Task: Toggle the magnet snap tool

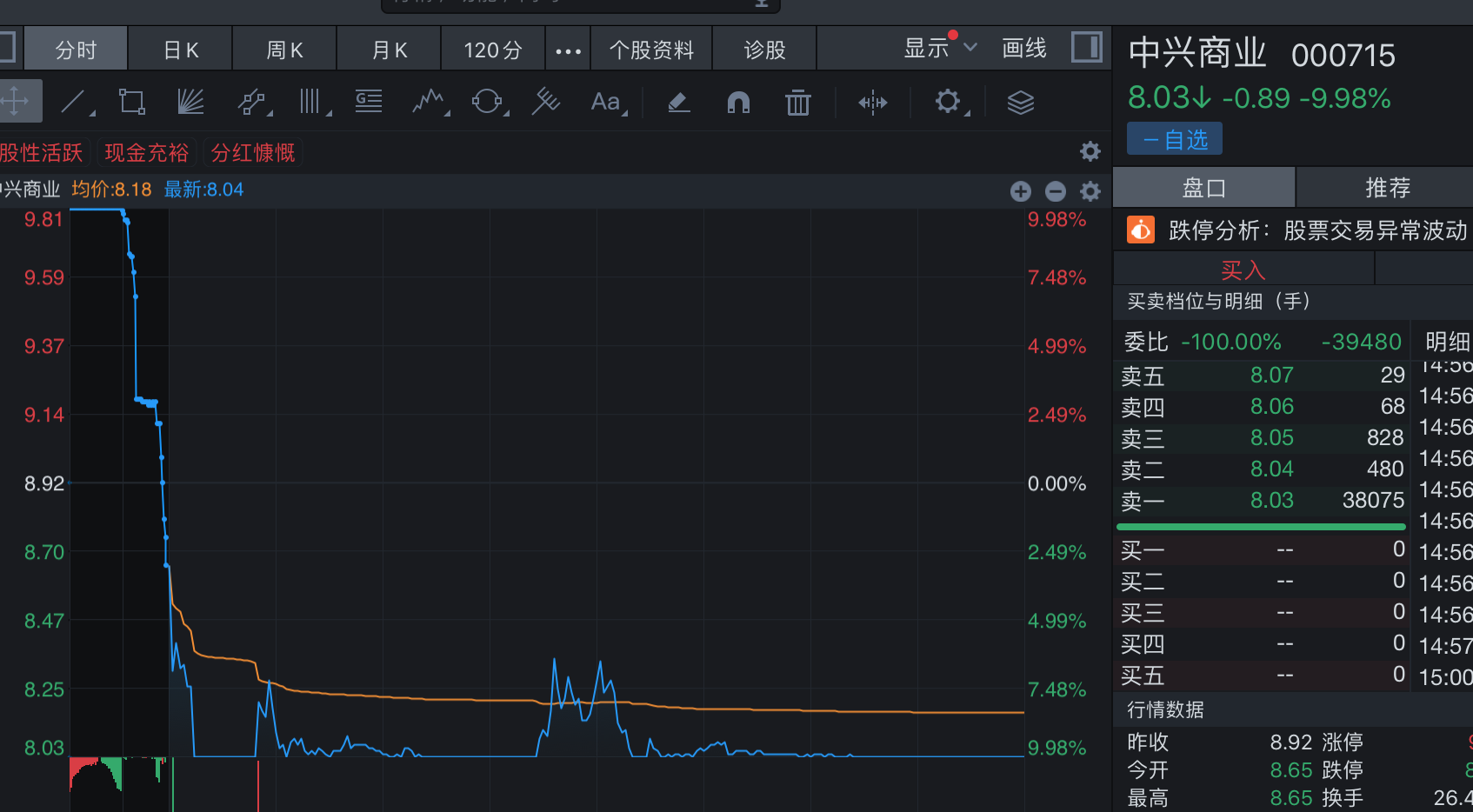Action: click(738, 103)
